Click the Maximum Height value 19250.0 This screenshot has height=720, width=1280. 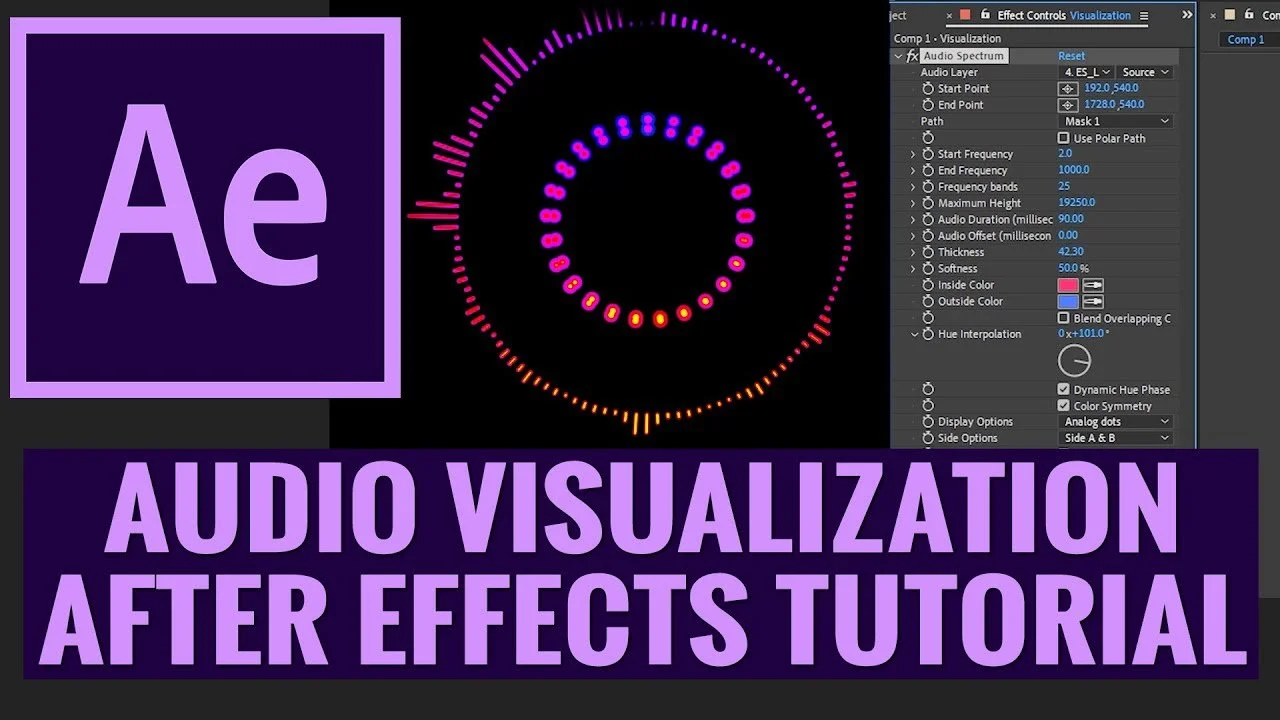1077,203
